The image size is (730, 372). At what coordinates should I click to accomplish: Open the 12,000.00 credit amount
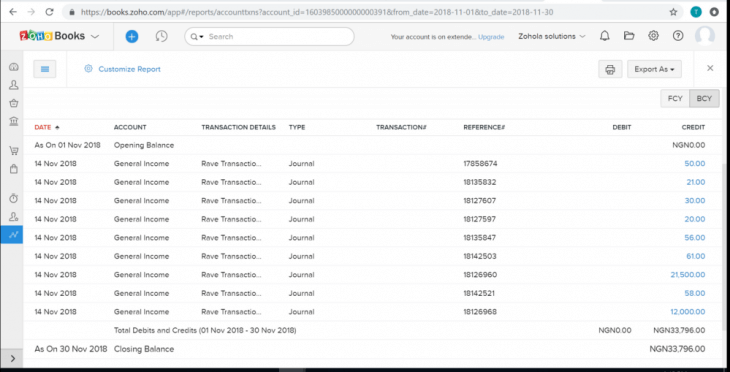coord(688,311)
